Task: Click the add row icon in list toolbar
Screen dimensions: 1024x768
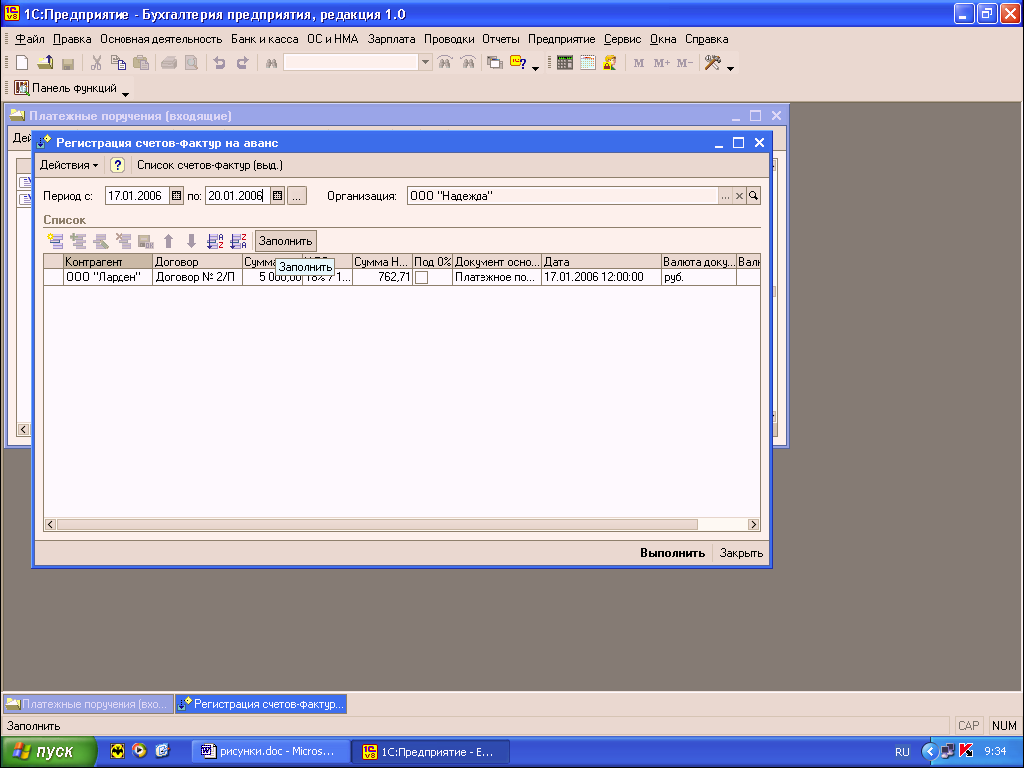Action: pyautogui.click(x=55, y=241)
